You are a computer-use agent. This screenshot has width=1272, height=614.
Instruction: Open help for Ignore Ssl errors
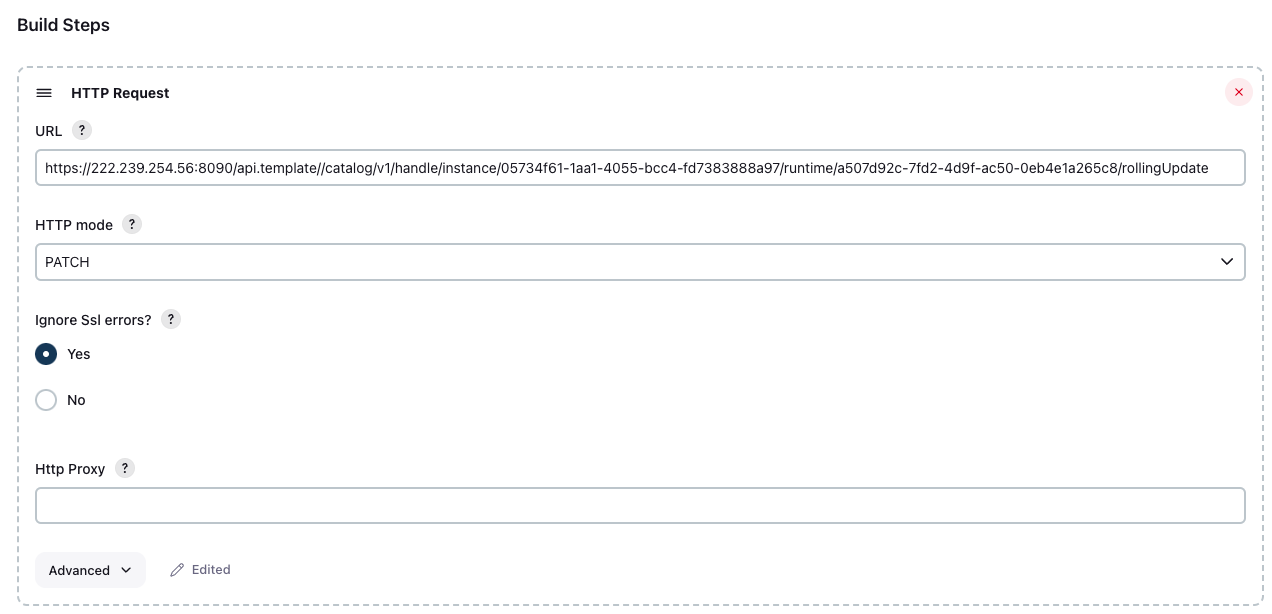[x=171, y=320]
